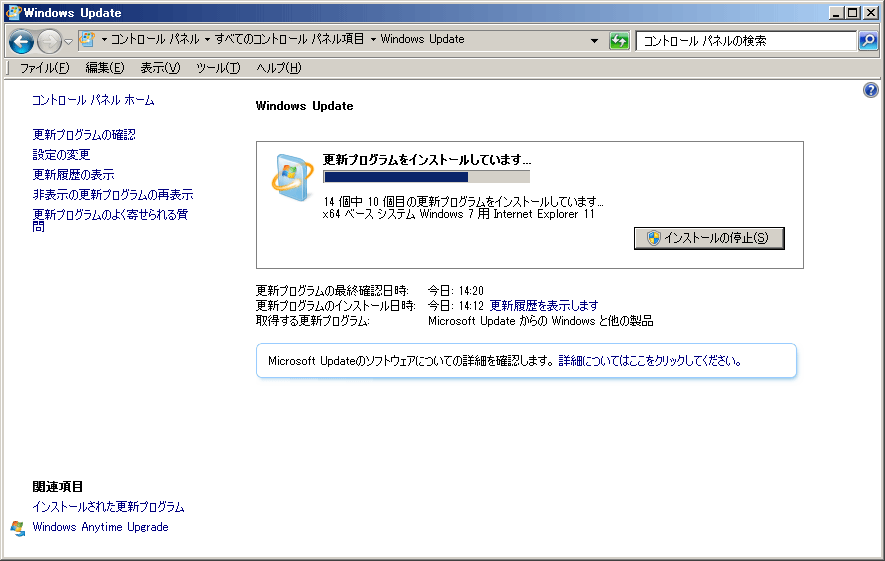Click the 今日: 14:20 last check time
This screenshot has width=885, height=561.
[455, 291]
